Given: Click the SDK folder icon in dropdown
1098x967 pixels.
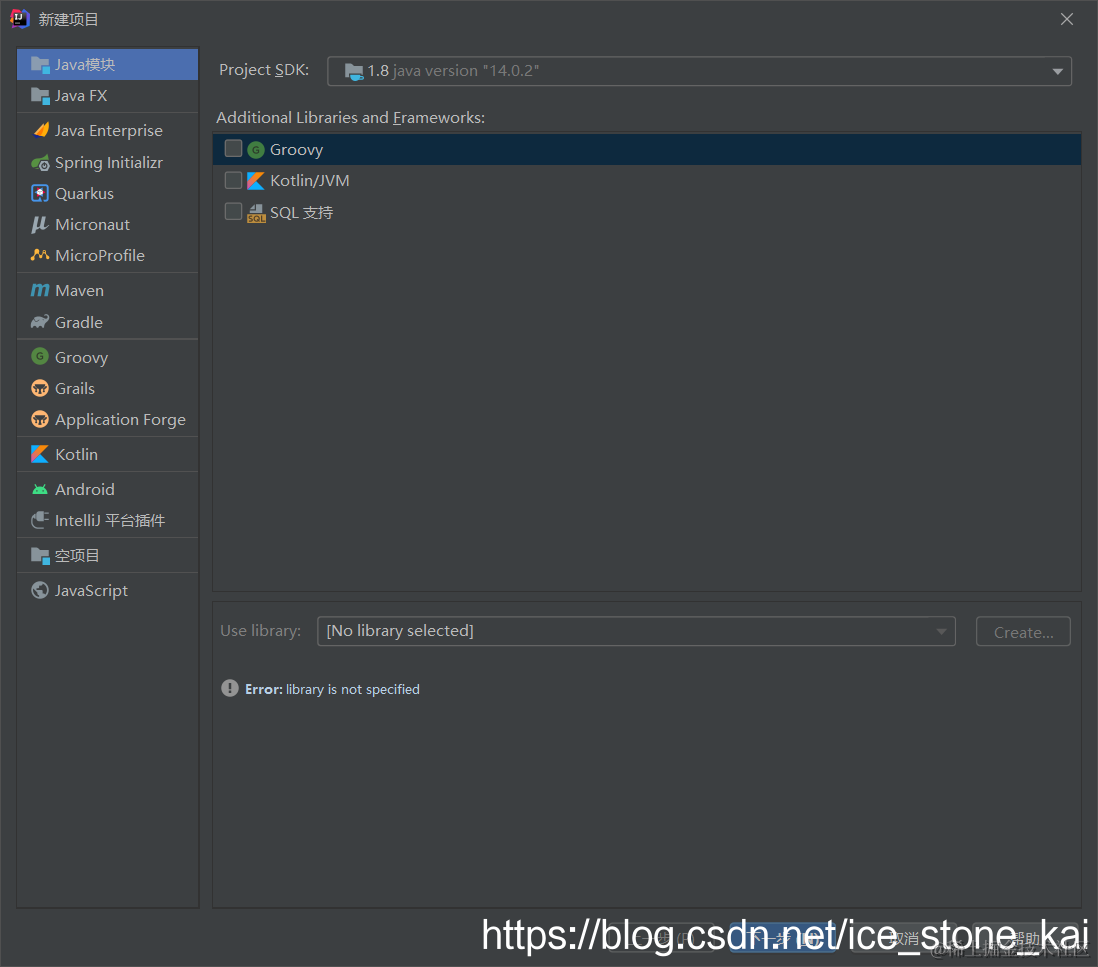Looking at the screenshot, I should pyautogui.click(x=354, y=71).
